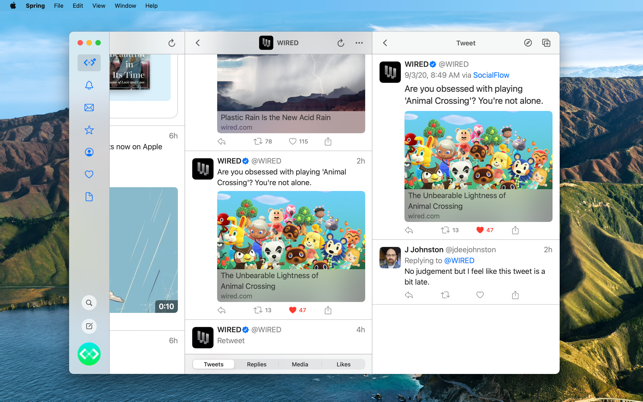Refresh the left timeline column
643x402 pixels.
click(172, 43)
